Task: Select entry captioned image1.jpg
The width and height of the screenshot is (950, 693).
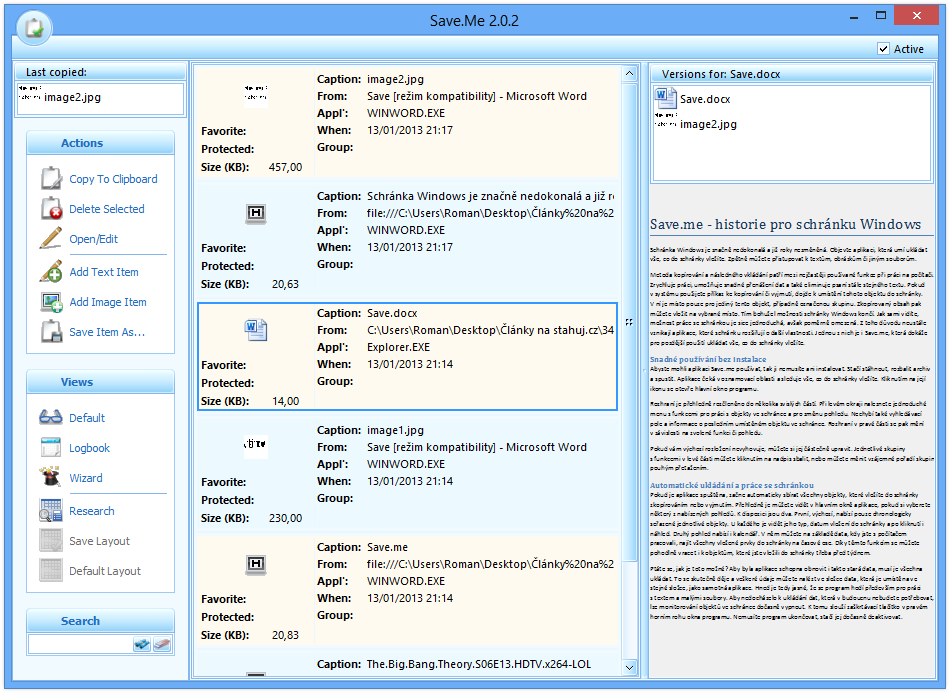Action: click(x=407, y=473)
